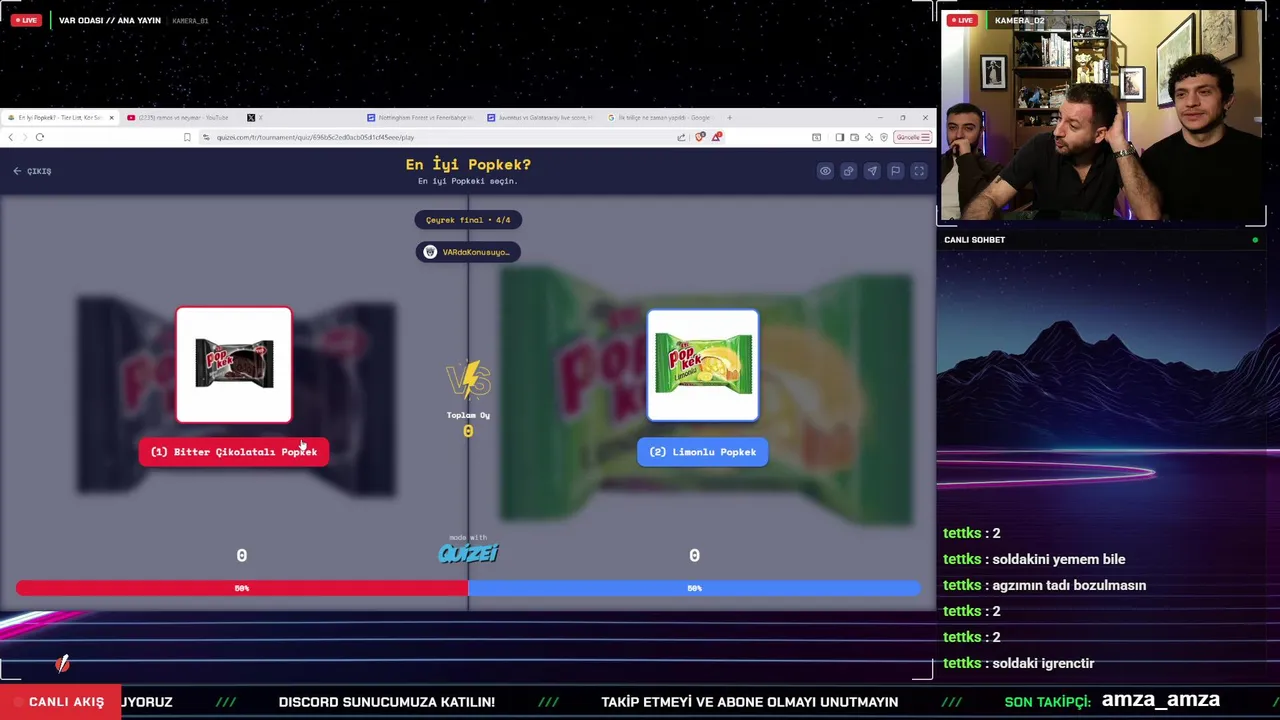Switch to the Google search tab
This screenshot has width=1280, height=720.
pos(660,118)
